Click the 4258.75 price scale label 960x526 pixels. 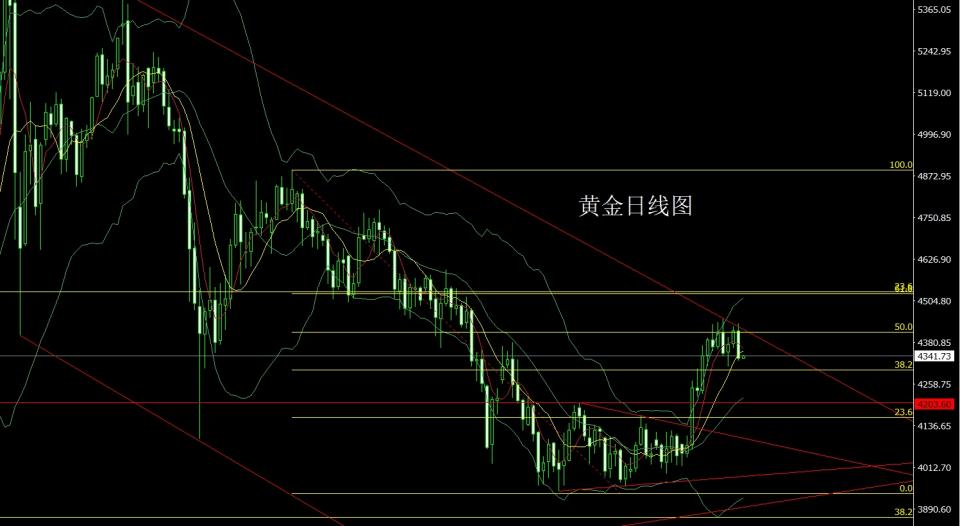coord(934,385)
